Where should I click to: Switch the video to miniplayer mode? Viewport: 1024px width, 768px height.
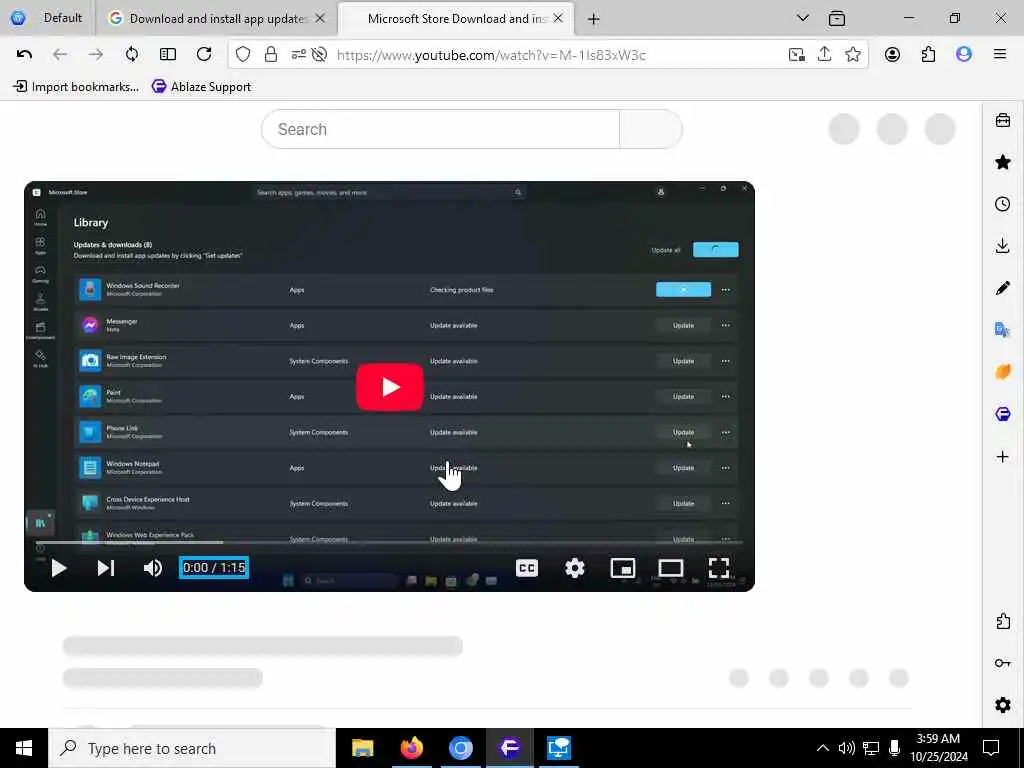pos(623,568)
